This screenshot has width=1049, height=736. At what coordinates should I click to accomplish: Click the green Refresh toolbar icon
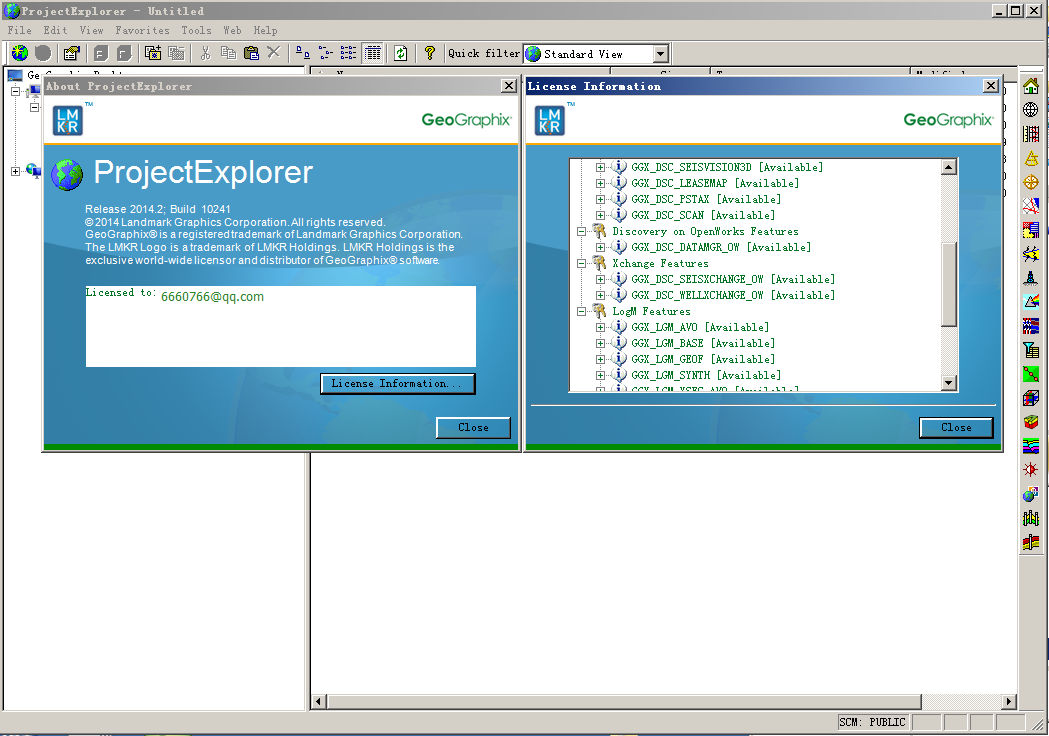coord(400,53)
